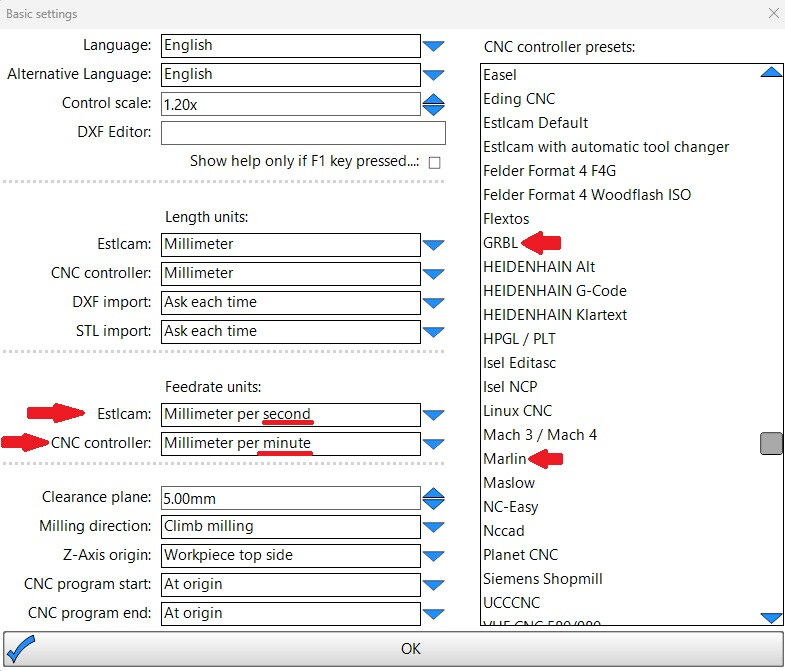Adjust the Clearance plane stepper arrows
This screenshot has width=785, height=671.
433,498
